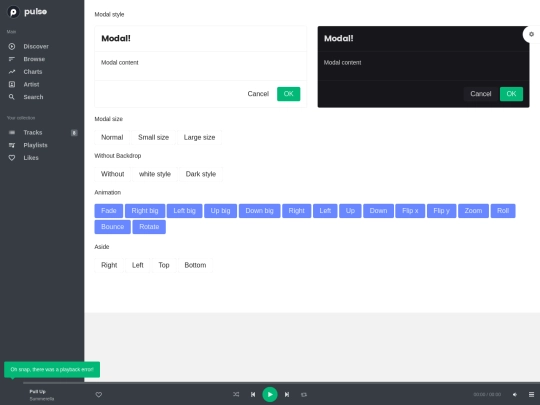Trigger the Roll animation

tap(503, 211)
